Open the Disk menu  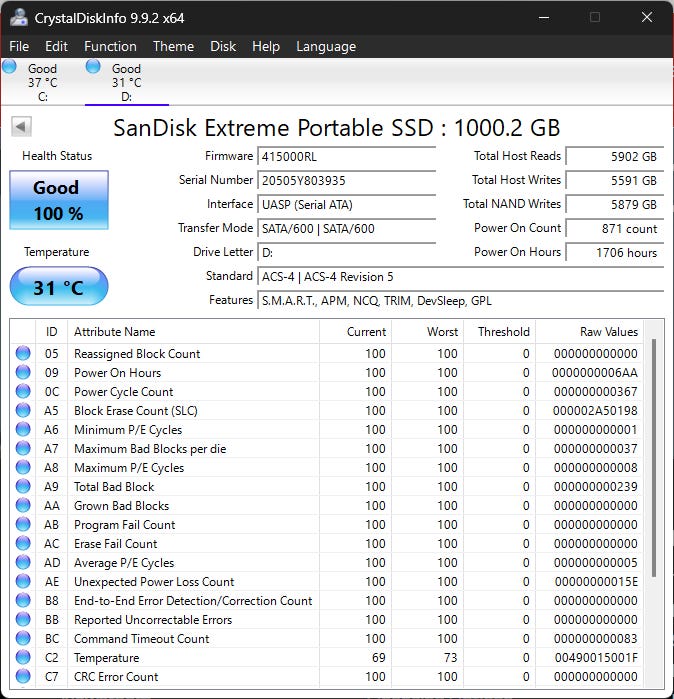[223, 46]
